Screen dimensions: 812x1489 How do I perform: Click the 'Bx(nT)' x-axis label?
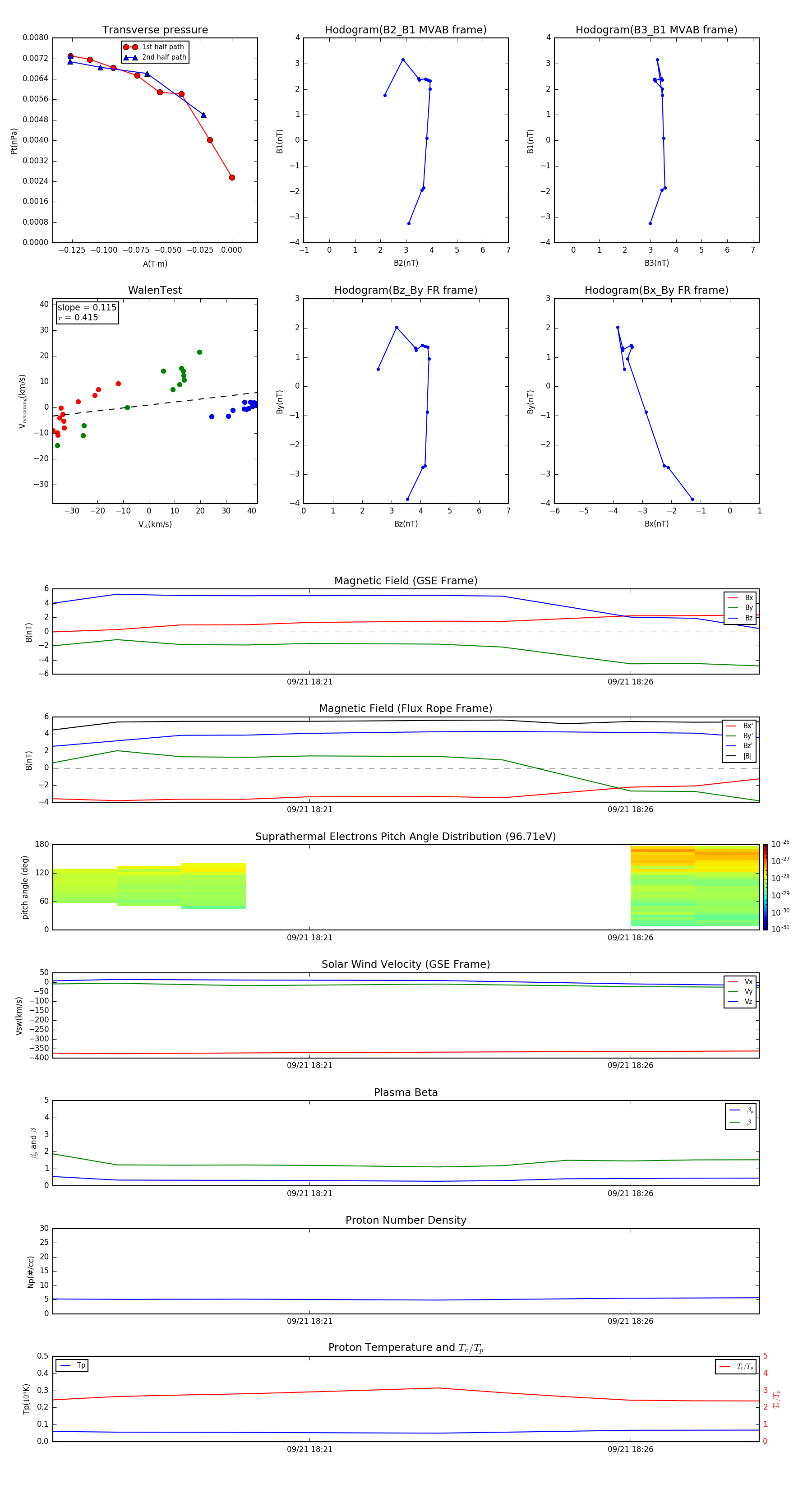(x=656, y=524)
